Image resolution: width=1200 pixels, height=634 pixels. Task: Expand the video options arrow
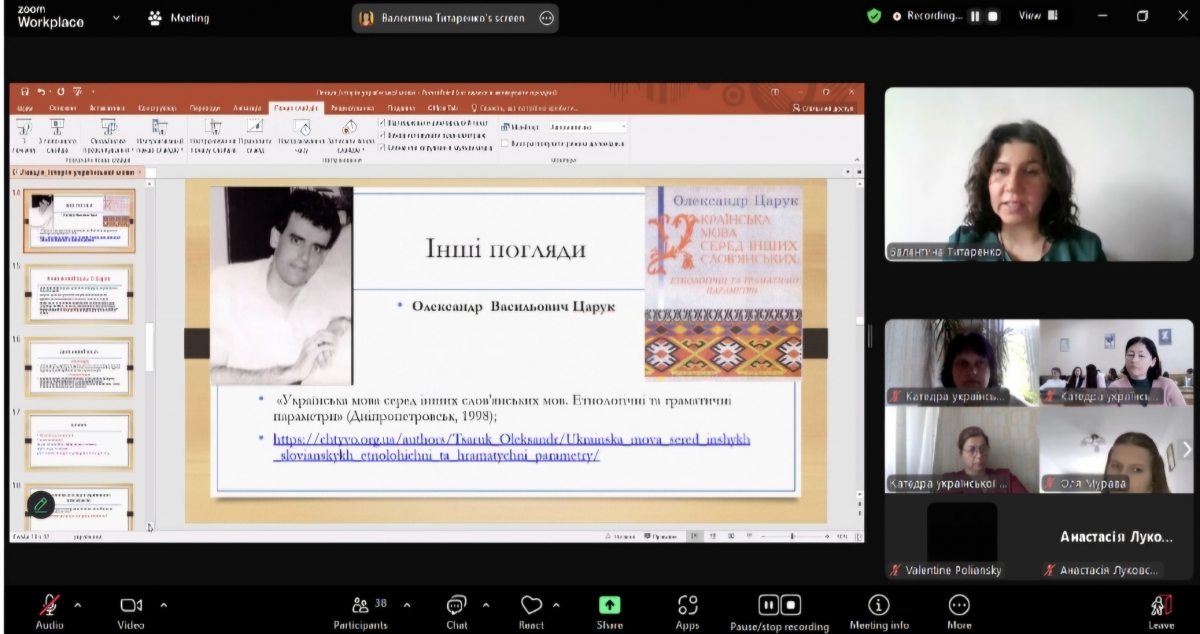point(164,605)
